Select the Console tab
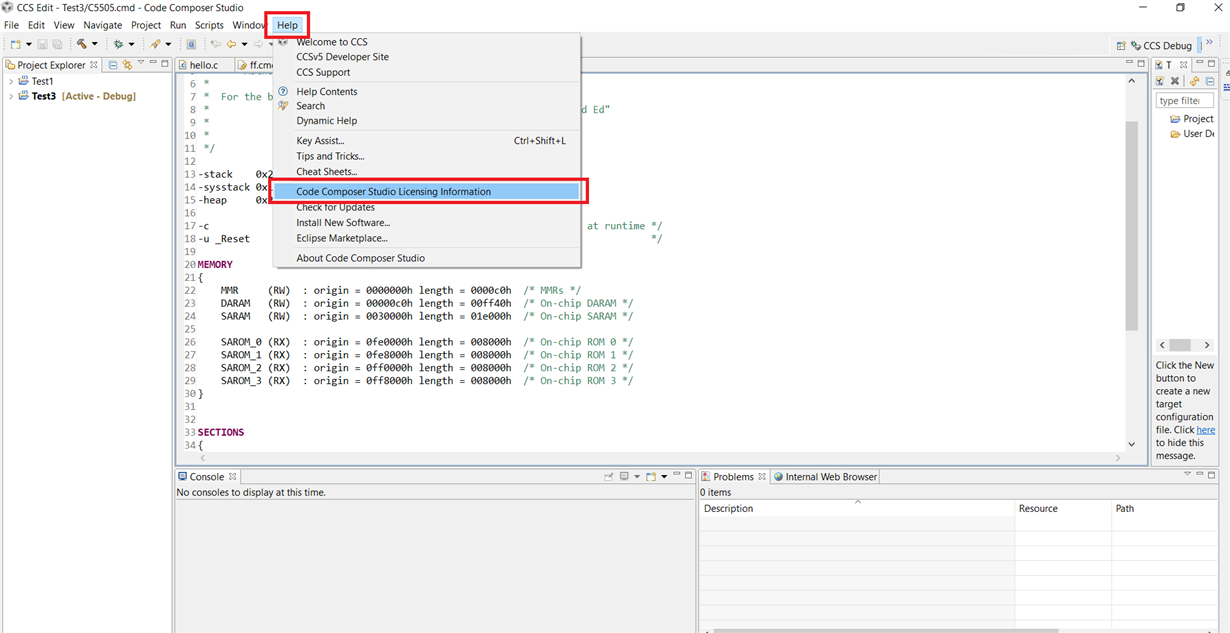This screenshot has height=633, width=1230. [207, 477]
